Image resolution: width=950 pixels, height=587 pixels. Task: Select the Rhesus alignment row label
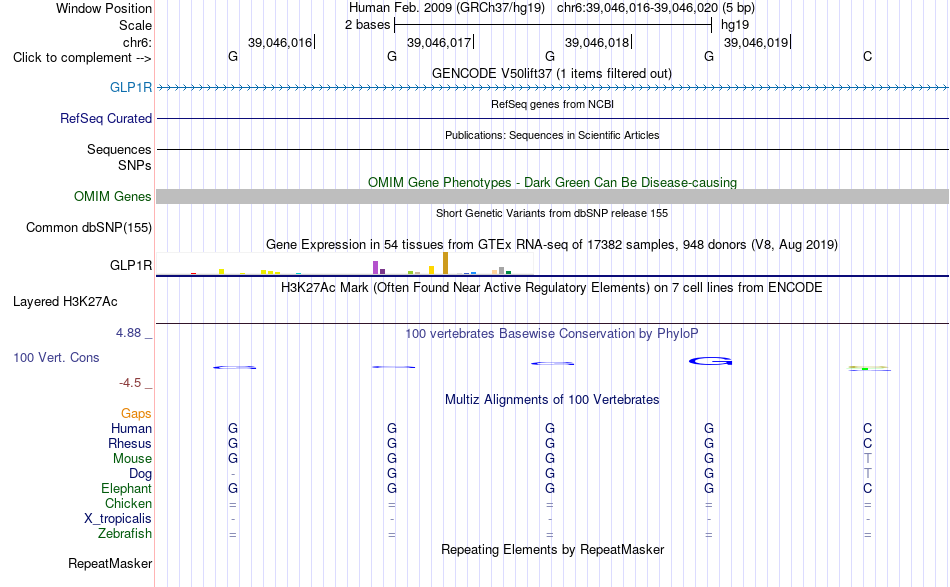pyautogui.click(x=130, y=444)
